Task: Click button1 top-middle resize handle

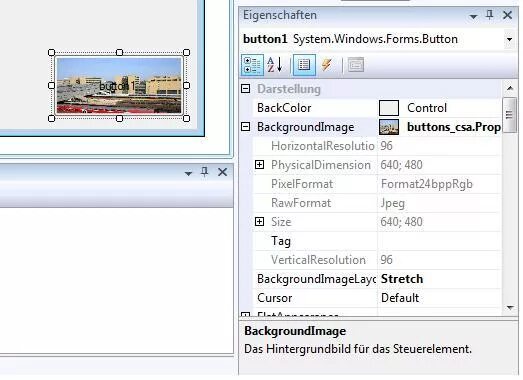Action: tap(119, 52)
